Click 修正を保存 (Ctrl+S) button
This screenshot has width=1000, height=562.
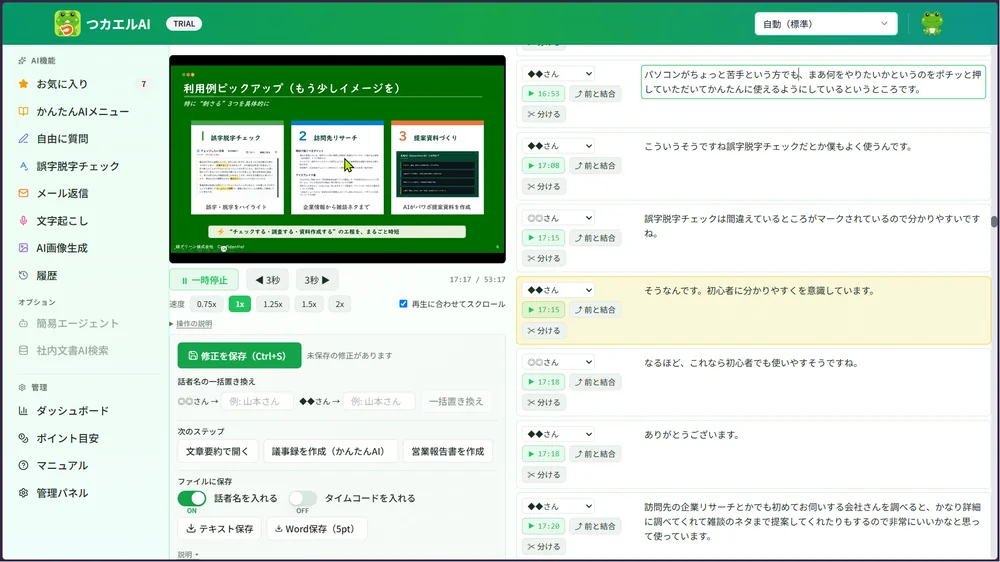pyautogui.click(x=239, y=356)
